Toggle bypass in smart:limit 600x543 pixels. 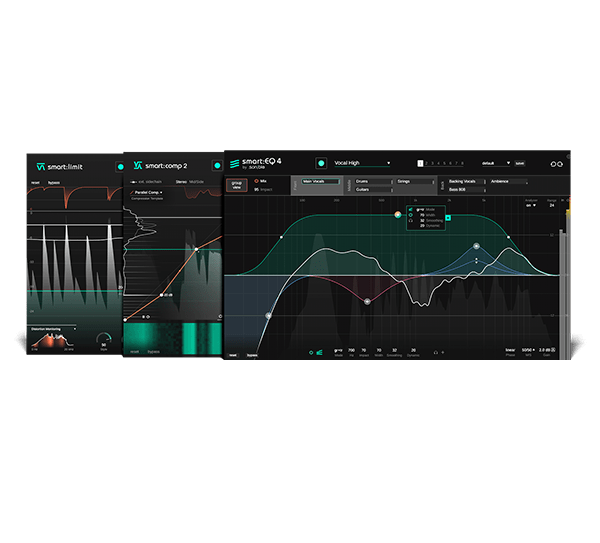tap(54, 183)
